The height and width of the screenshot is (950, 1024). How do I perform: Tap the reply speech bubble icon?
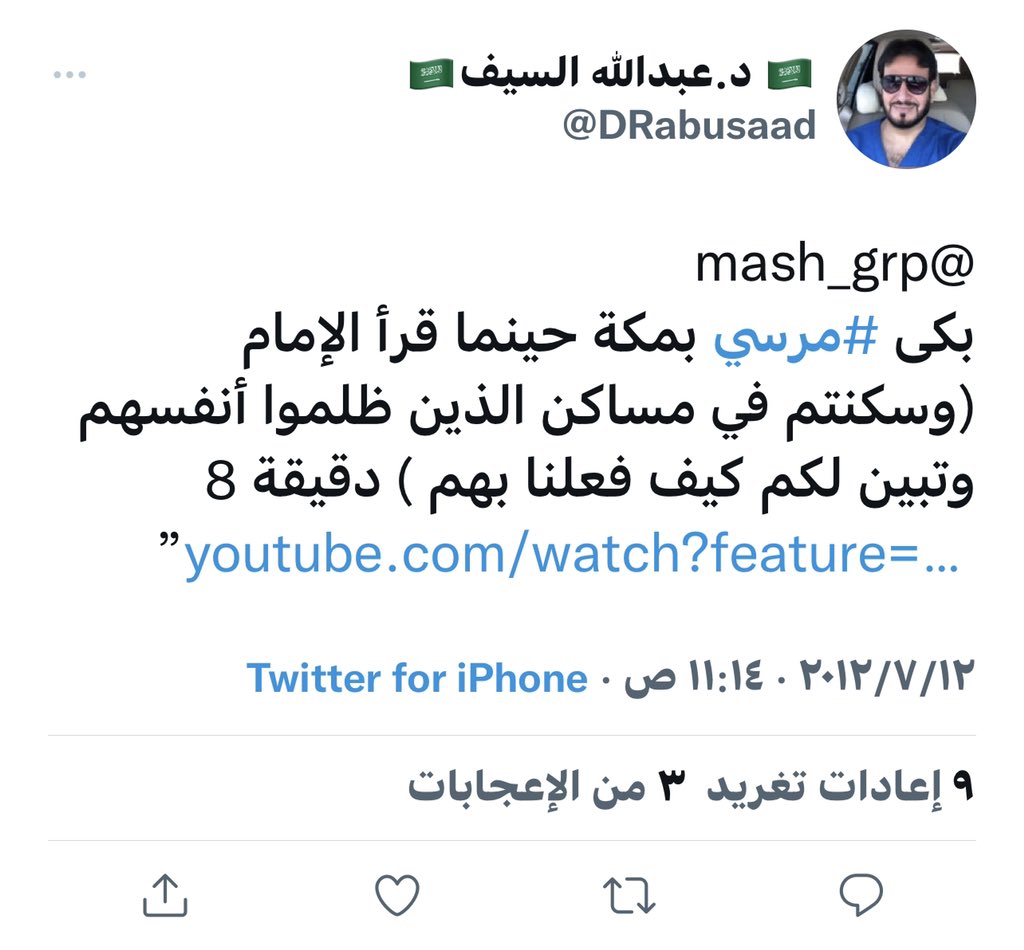[x=861, y=895]
